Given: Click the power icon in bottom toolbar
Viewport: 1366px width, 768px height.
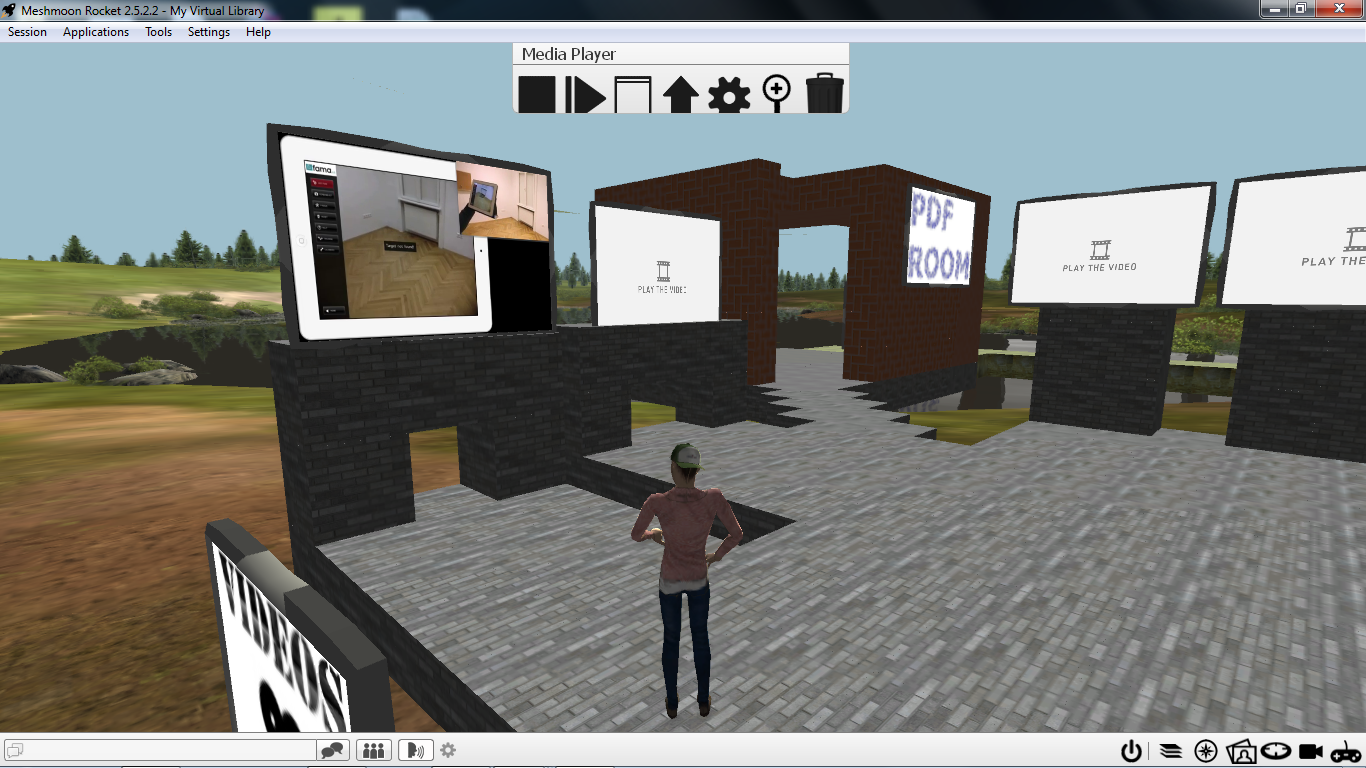Looking at the screenshot, I should click(1131, 751).
